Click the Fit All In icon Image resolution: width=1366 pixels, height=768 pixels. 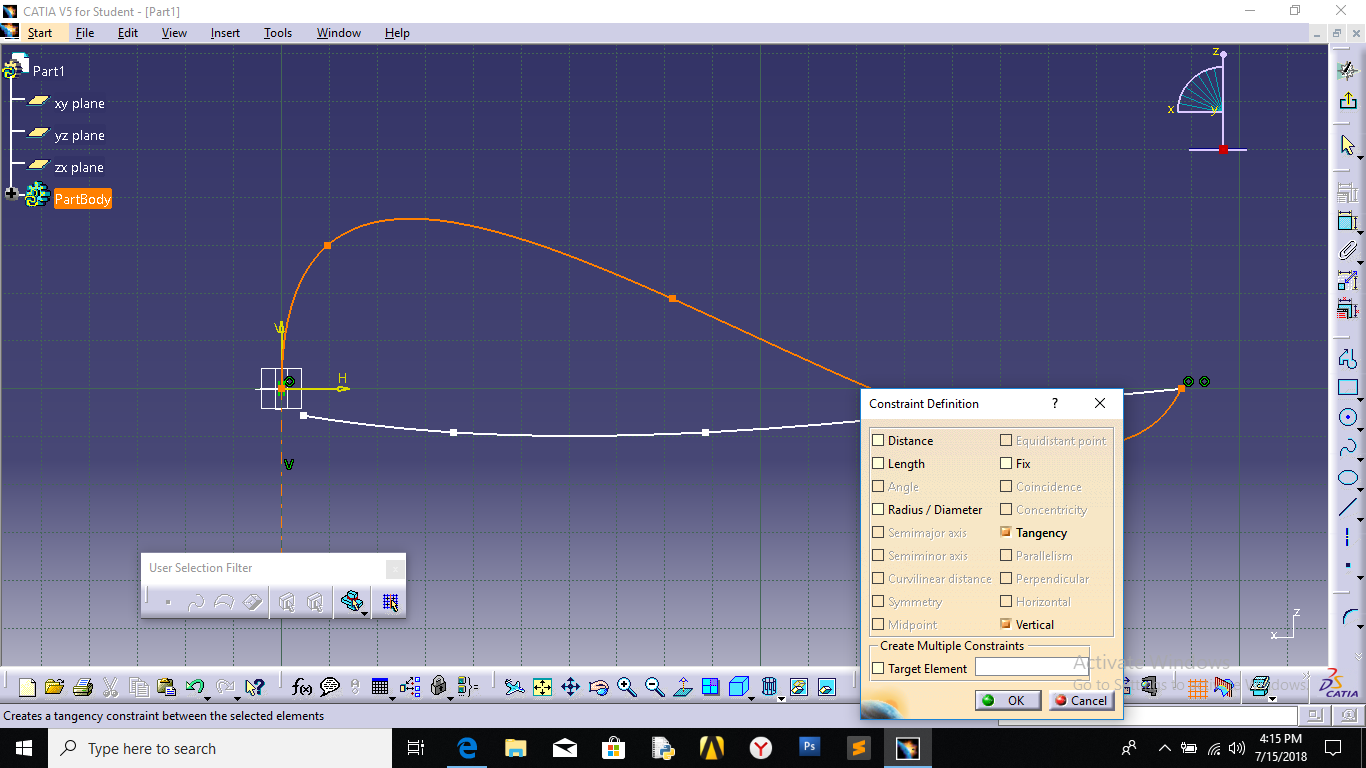point(543,687)
